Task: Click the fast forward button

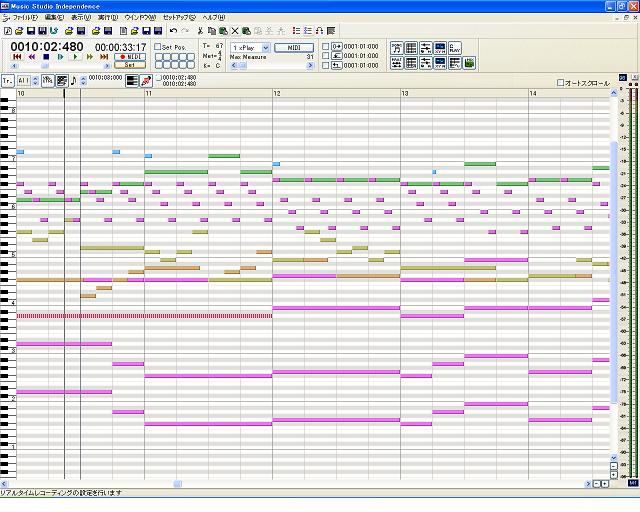Action: click(x=90, y=57)
